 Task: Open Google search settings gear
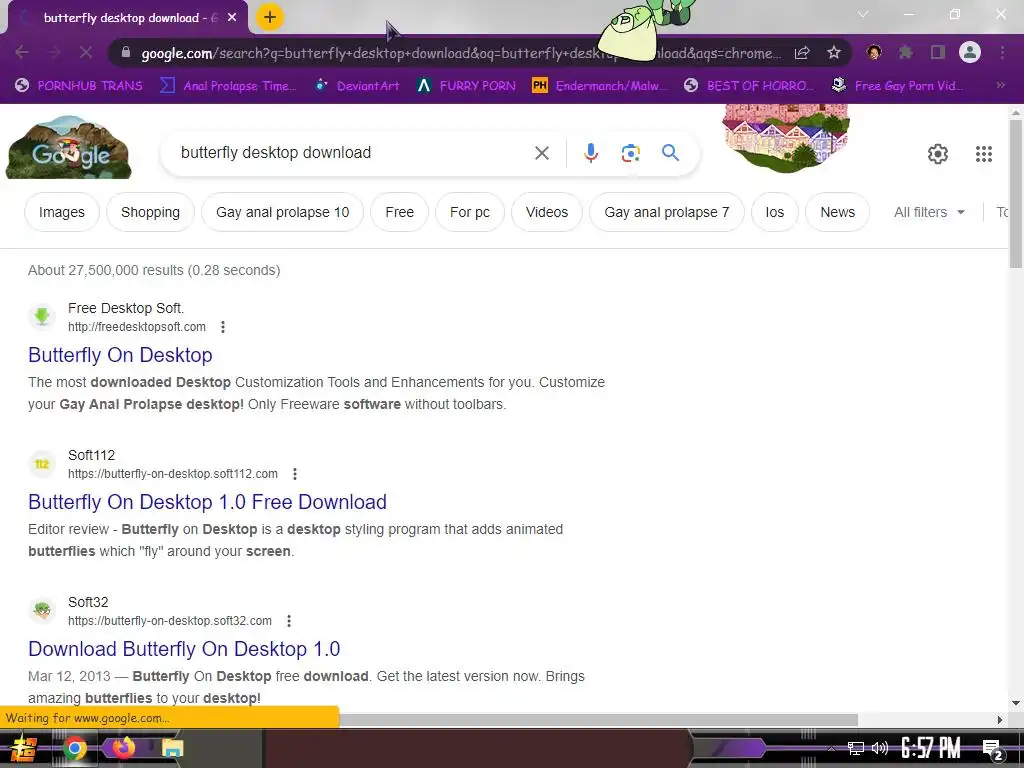click(x=938, y=154)
